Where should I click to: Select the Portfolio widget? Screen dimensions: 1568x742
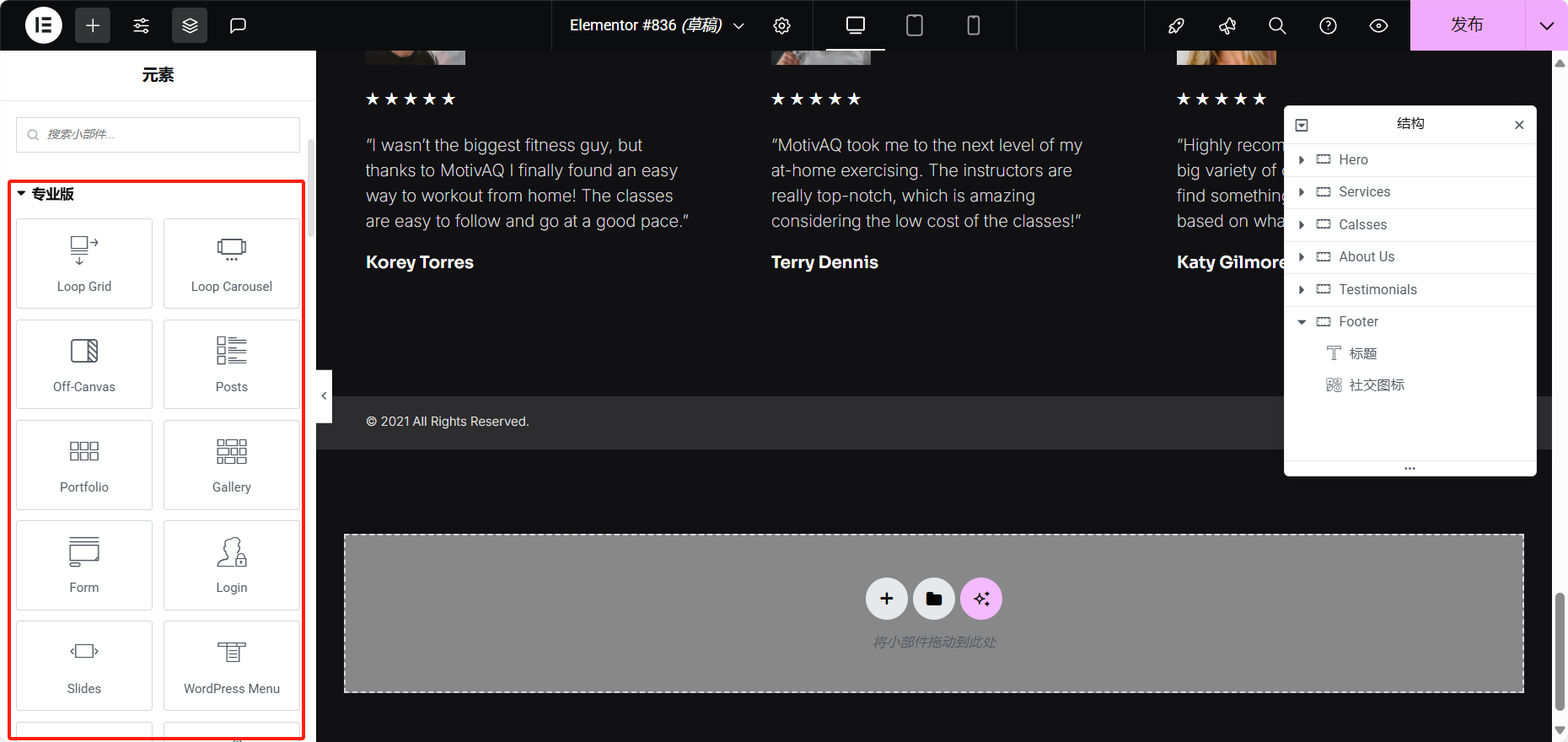tap(84, 465)
